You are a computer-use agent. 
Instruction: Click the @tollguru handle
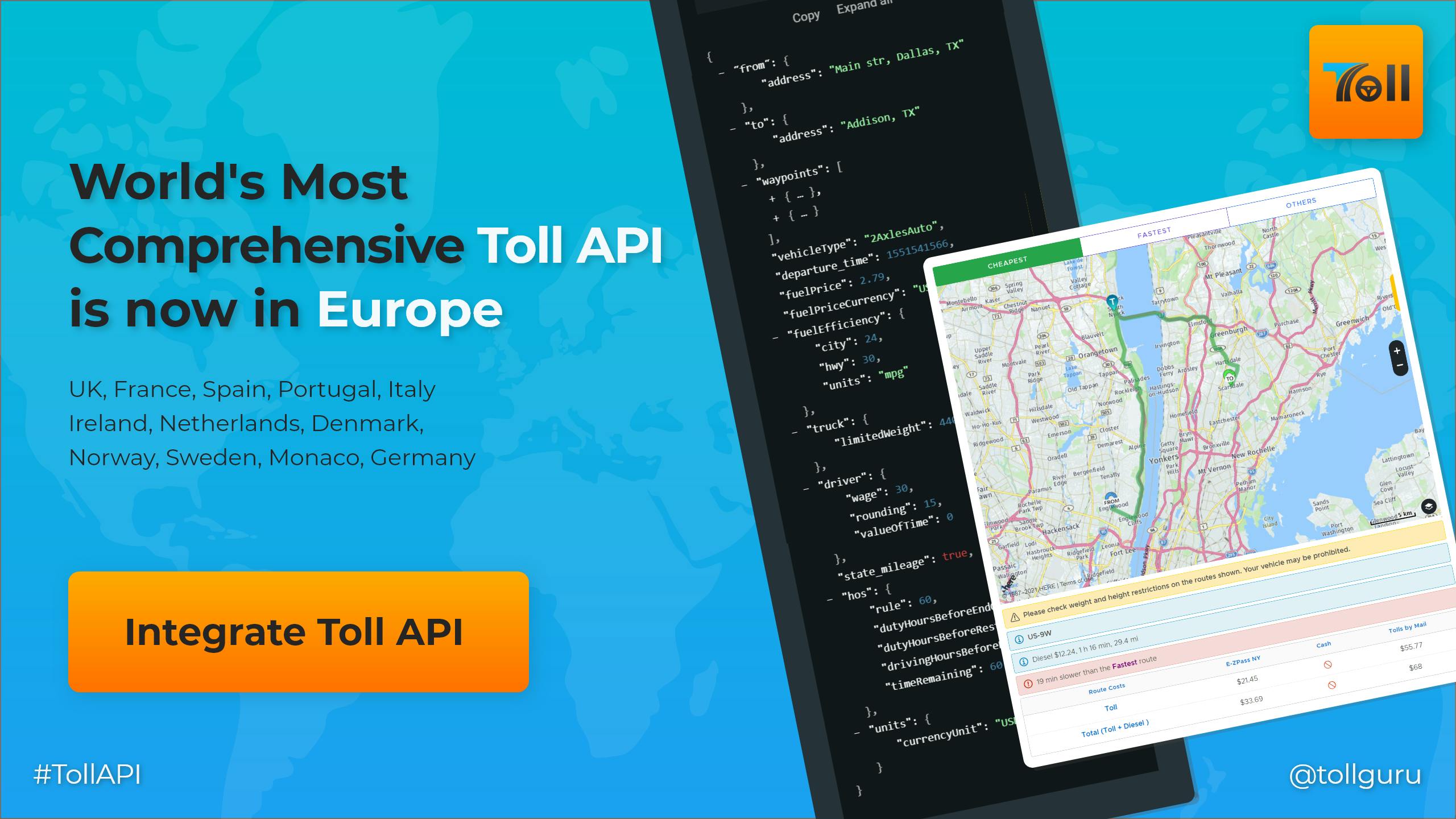(1355, 775)
